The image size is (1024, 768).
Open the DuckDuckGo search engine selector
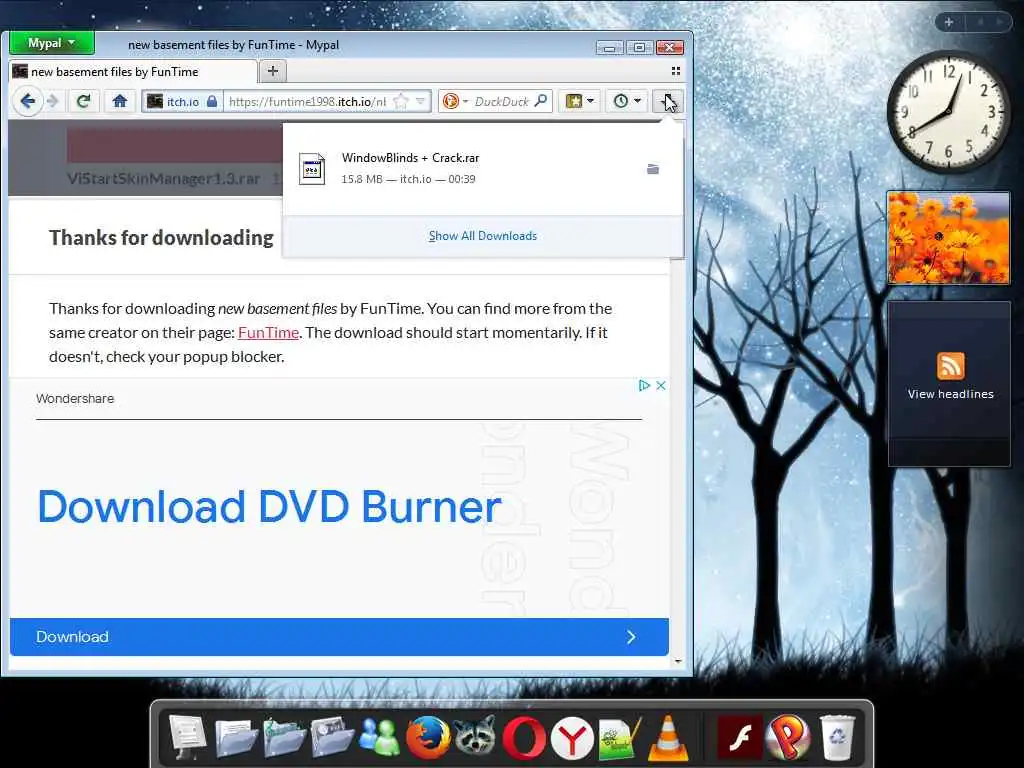coord(455,101)
